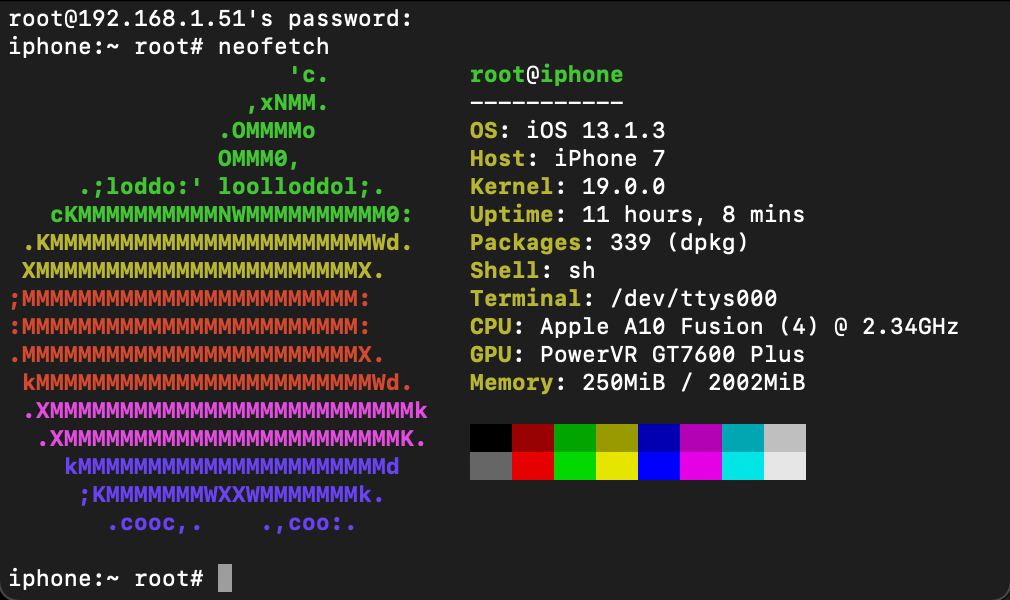Click the password prompt line
Screen dimensions: 1010x600
(210, 19)
